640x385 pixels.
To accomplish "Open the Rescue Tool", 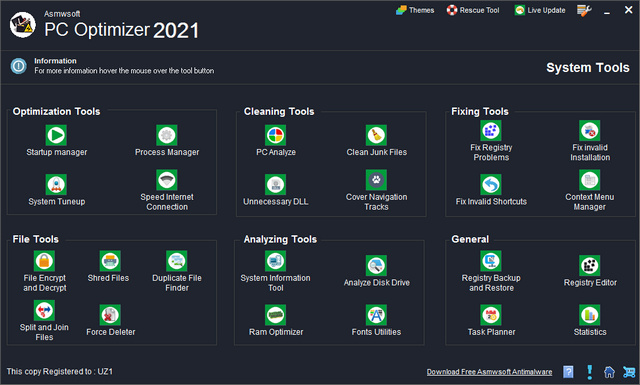I will pos(473,10).
